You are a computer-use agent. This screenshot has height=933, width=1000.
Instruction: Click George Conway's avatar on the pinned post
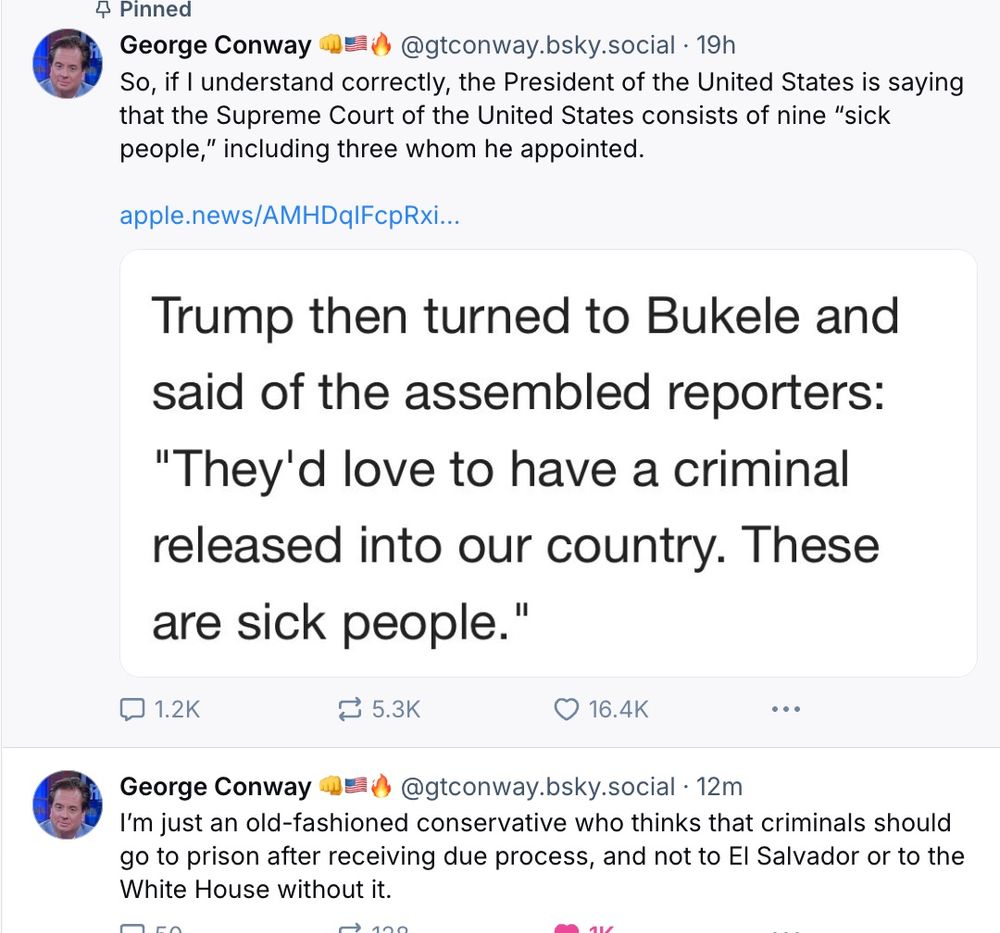(x=67, y=63)
